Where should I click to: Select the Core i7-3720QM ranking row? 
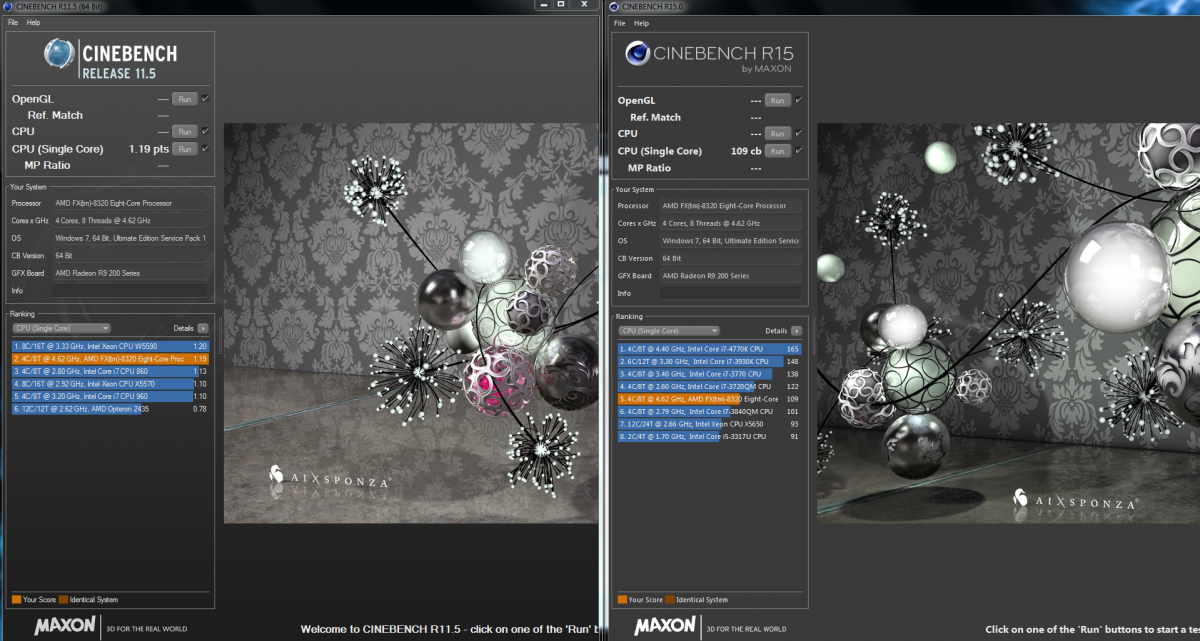pos(710,386)
